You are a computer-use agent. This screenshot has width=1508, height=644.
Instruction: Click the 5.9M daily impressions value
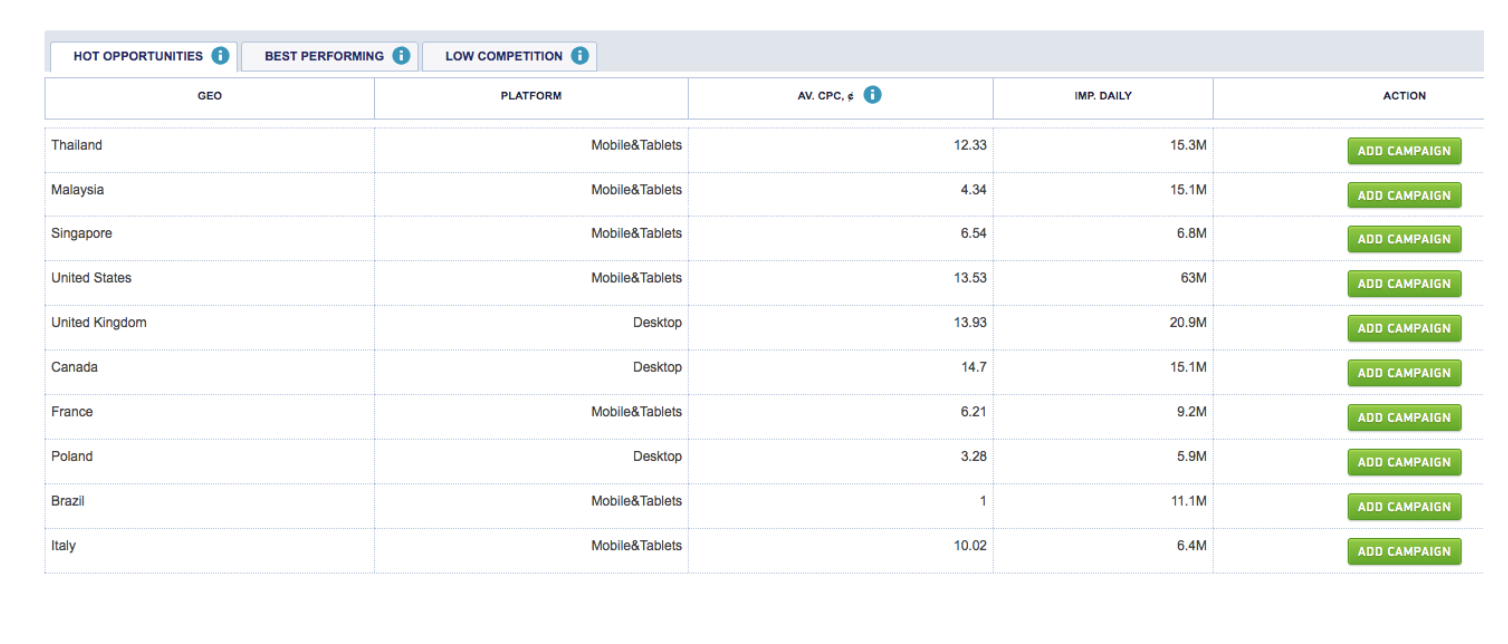1192,456
